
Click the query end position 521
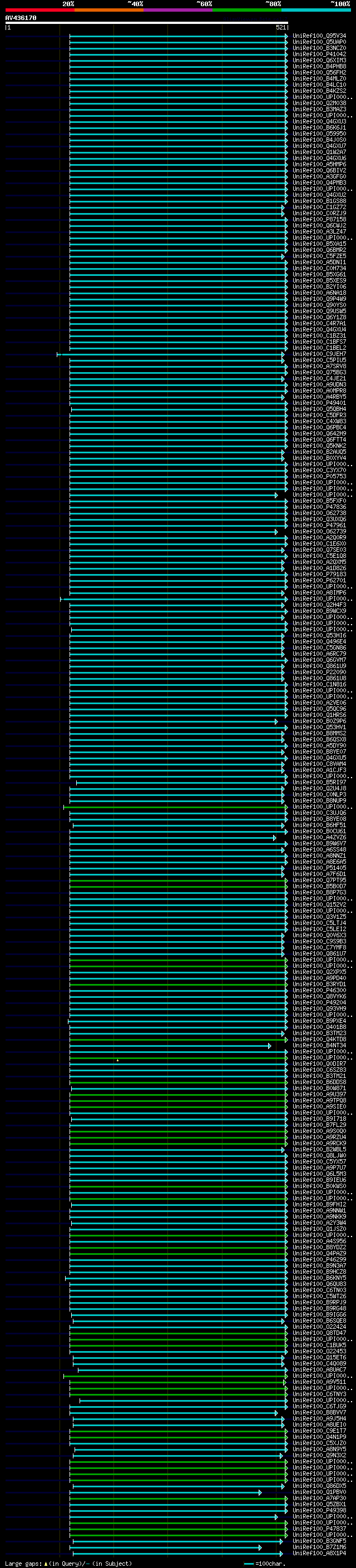tap(281, 27)
